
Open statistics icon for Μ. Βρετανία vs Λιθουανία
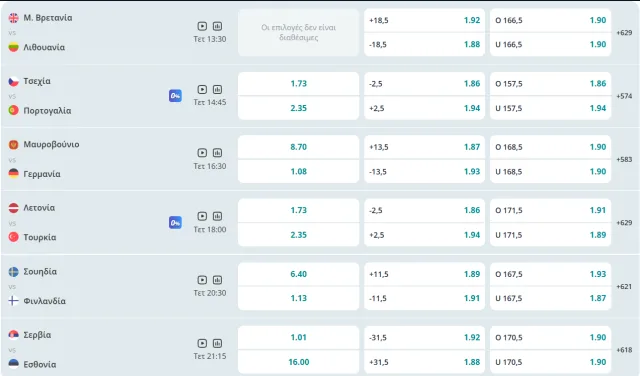pos(218,26)
